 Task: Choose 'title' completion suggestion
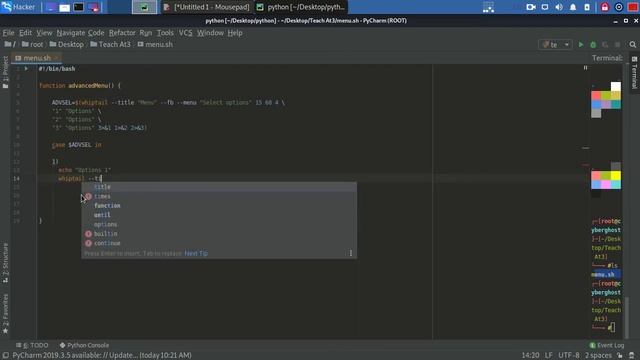pos(219,187)
